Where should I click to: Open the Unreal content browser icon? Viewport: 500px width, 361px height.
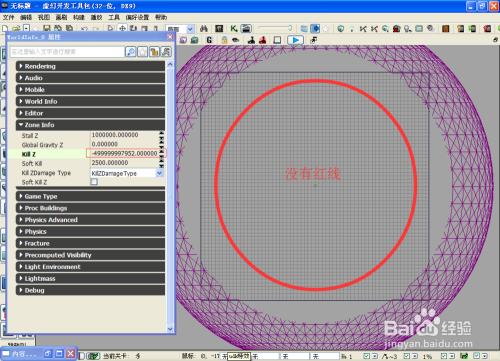coord(219,29)
